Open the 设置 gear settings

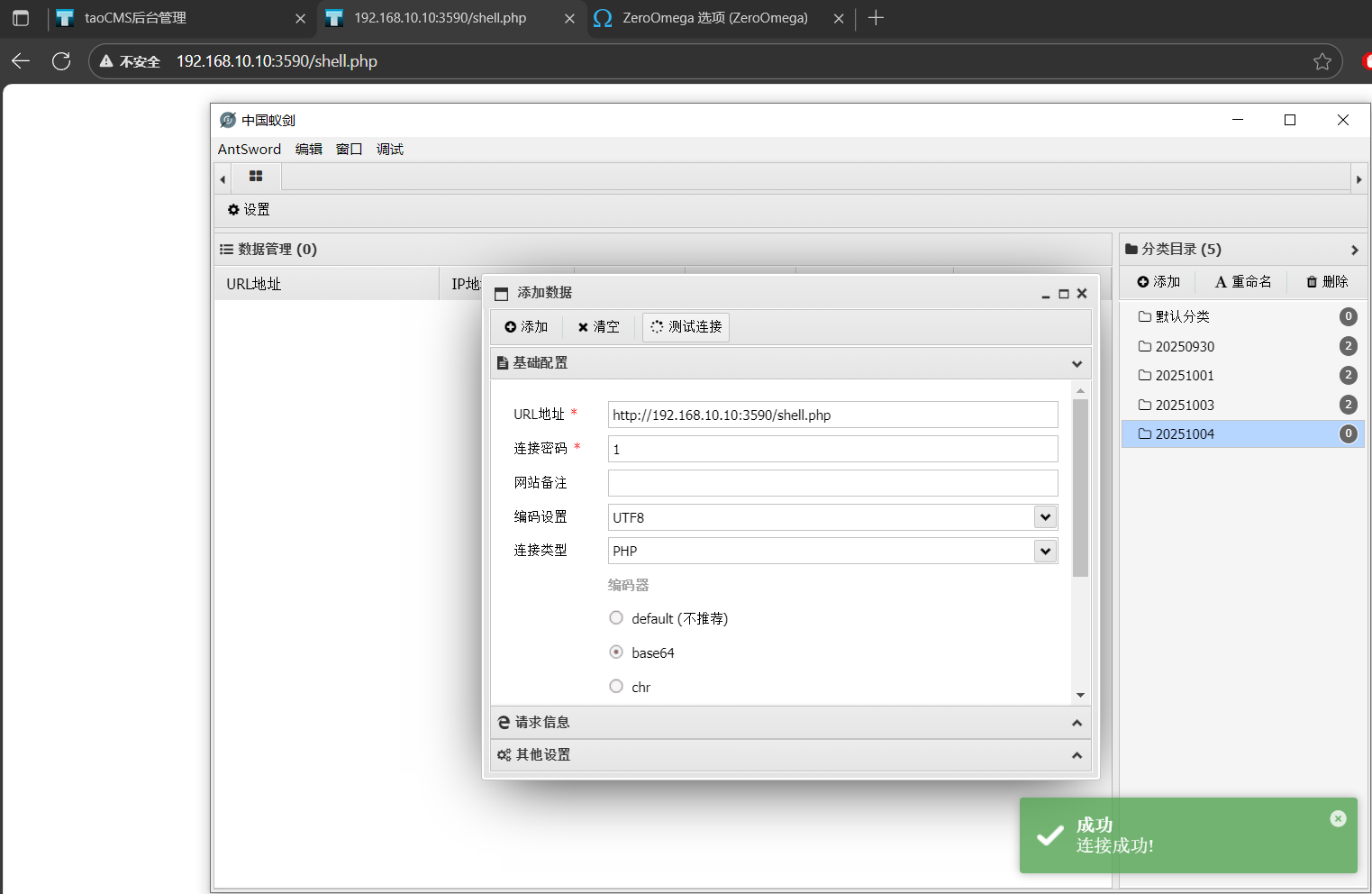tap(249, 209)
